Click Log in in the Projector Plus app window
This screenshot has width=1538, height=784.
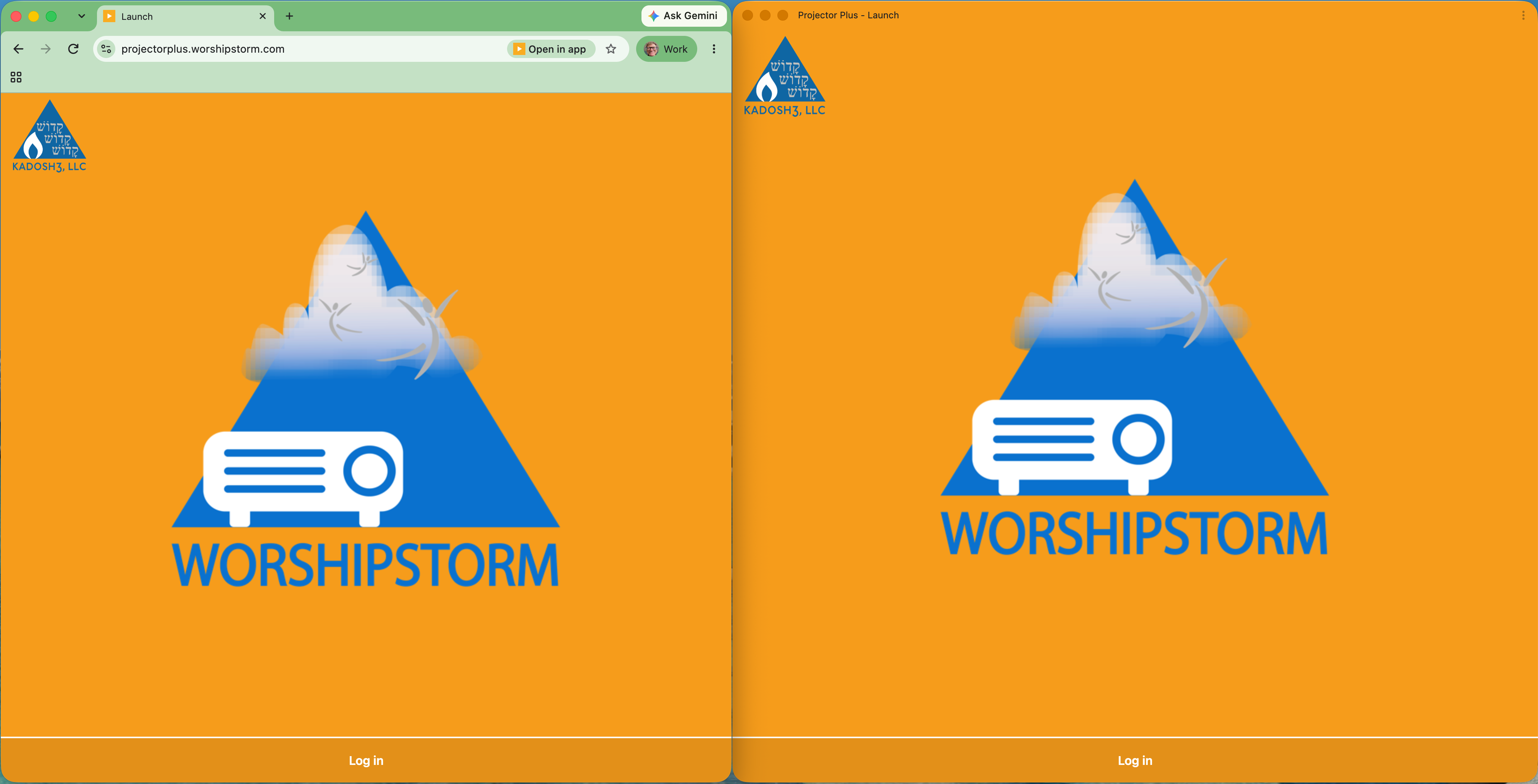pos(1135,760)
